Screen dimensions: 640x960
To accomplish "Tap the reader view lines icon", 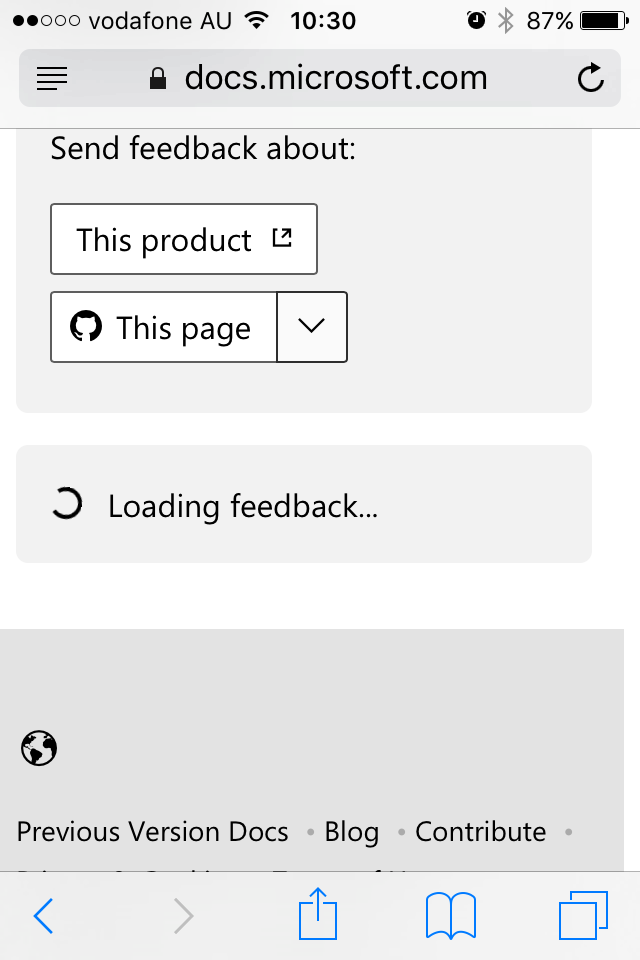I will click(x=51, y=78).
